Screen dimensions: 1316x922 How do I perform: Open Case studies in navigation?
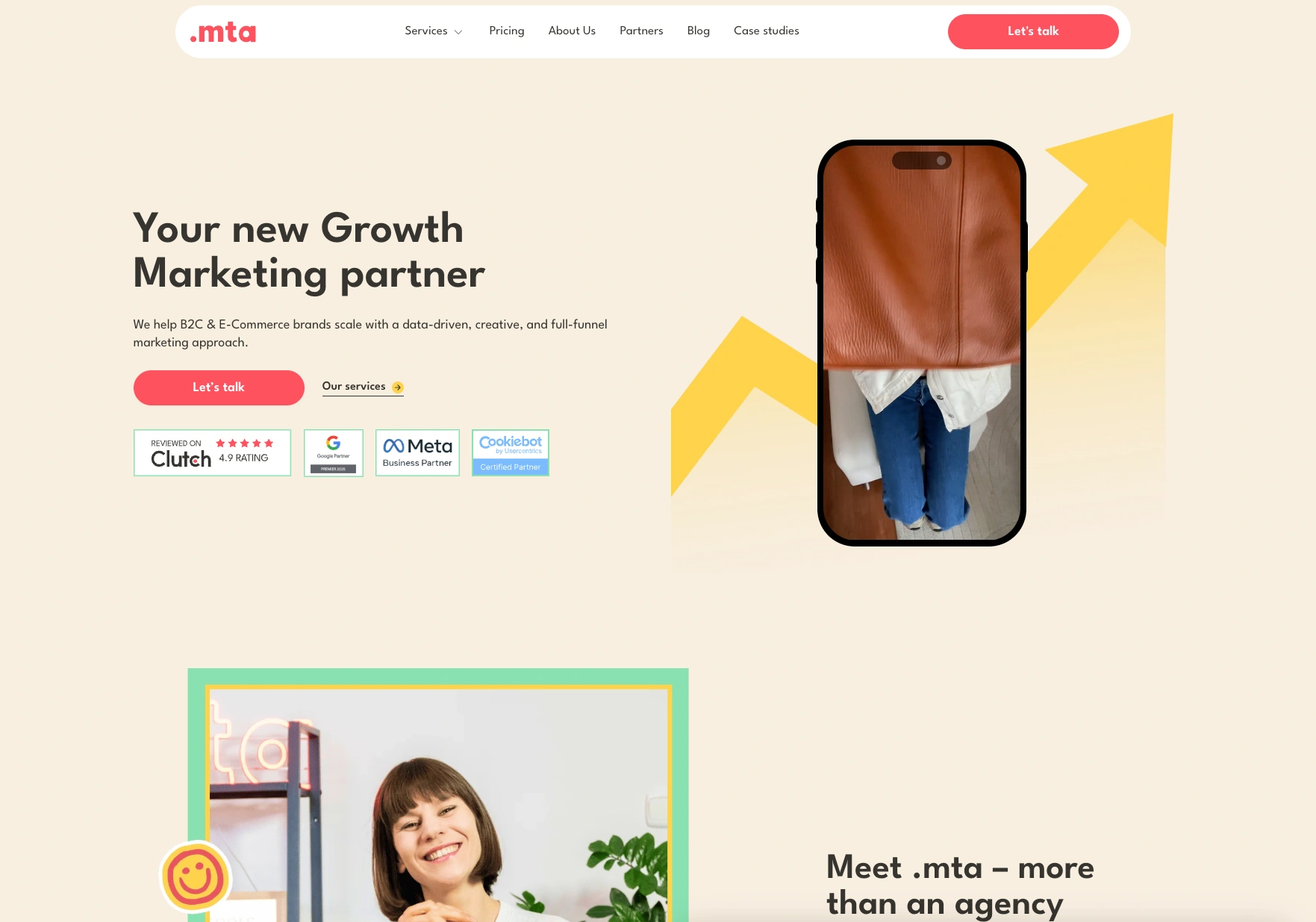[767, 31]
